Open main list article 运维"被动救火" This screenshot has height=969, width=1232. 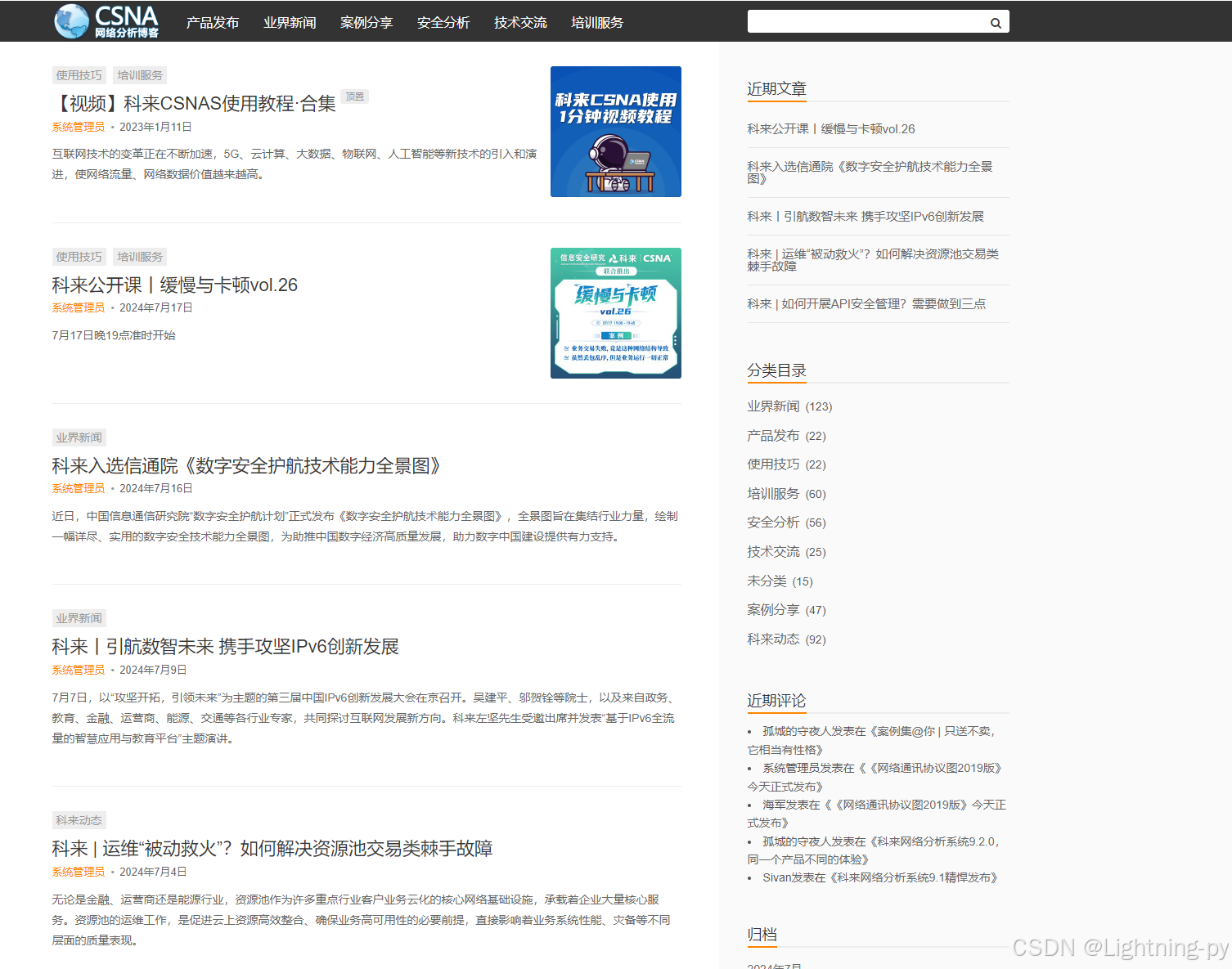272,849
